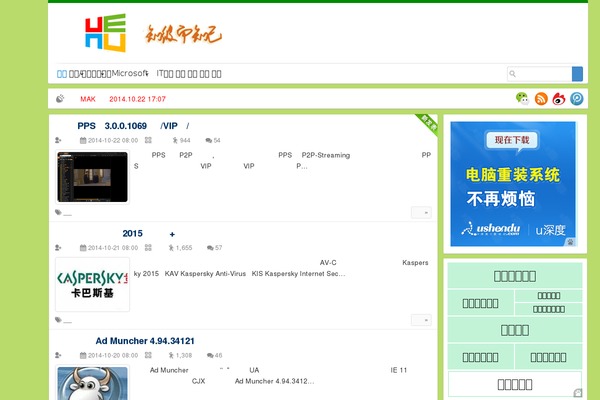Expand the arrow beside Microsoft in navigation

coord(147,74)
